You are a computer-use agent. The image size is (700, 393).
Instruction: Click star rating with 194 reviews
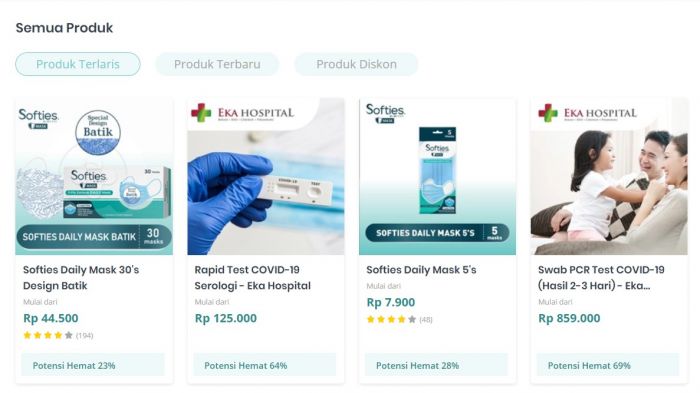(x=58, y=335)
